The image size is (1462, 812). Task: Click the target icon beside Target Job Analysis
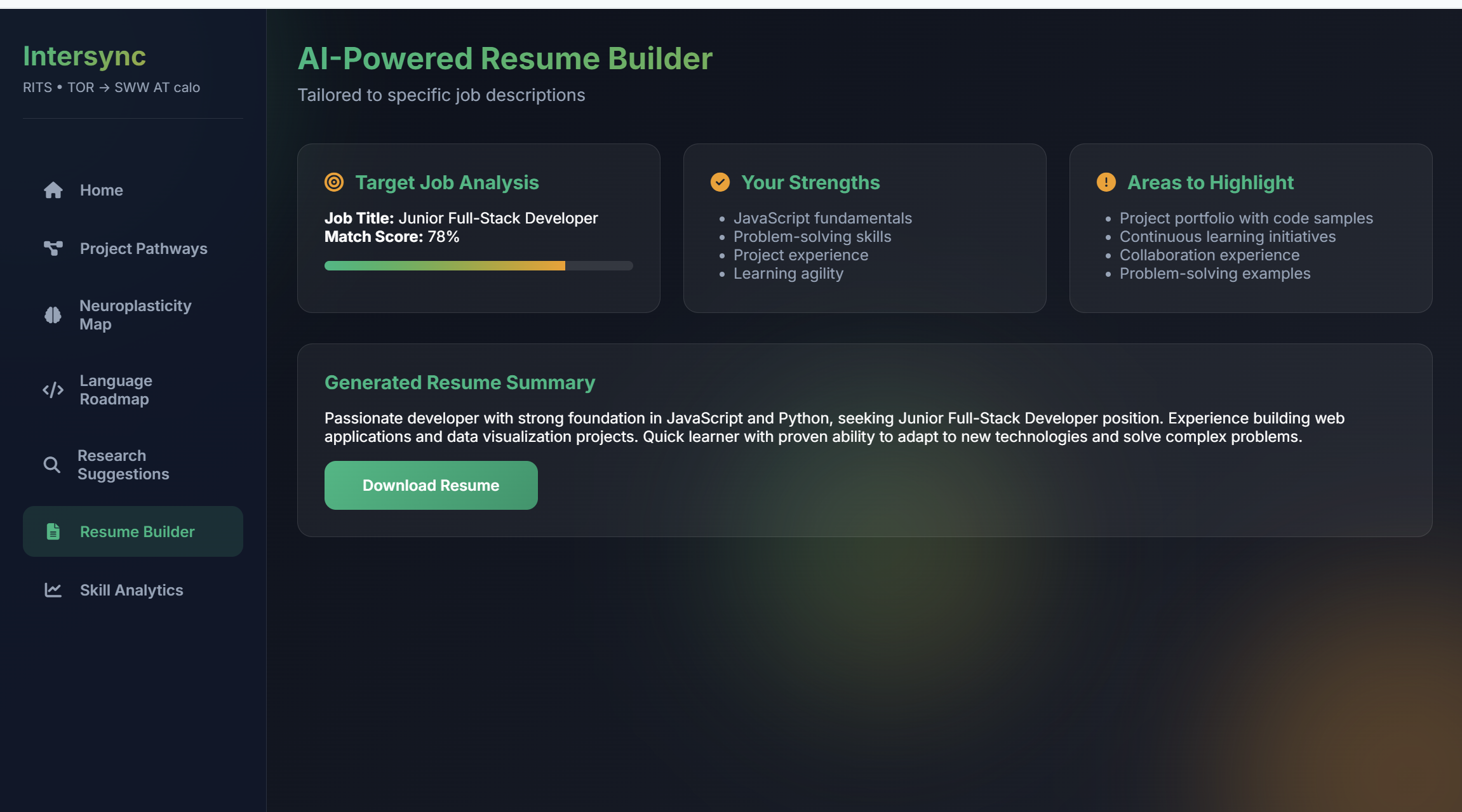[334, 182]
